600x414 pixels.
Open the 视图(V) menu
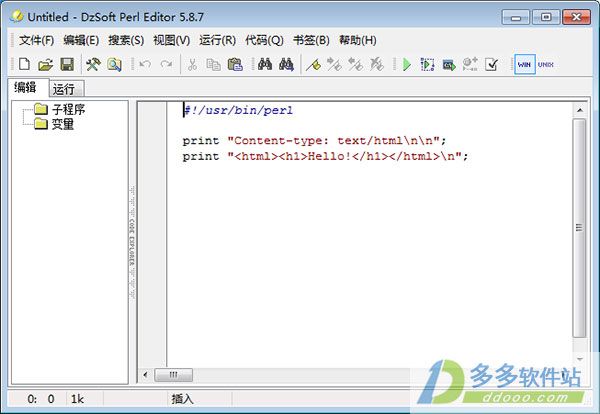coord(171,40)
